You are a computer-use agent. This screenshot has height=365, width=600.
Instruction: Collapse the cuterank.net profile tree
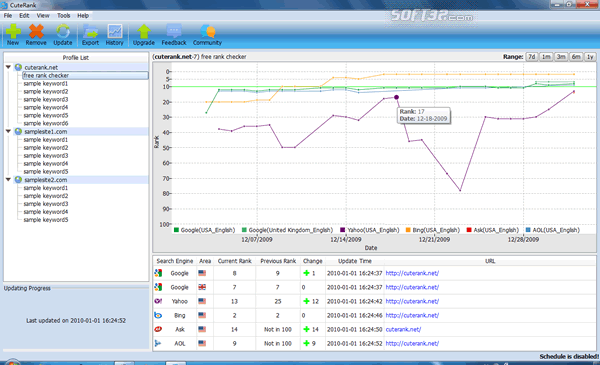coord(8,67)
